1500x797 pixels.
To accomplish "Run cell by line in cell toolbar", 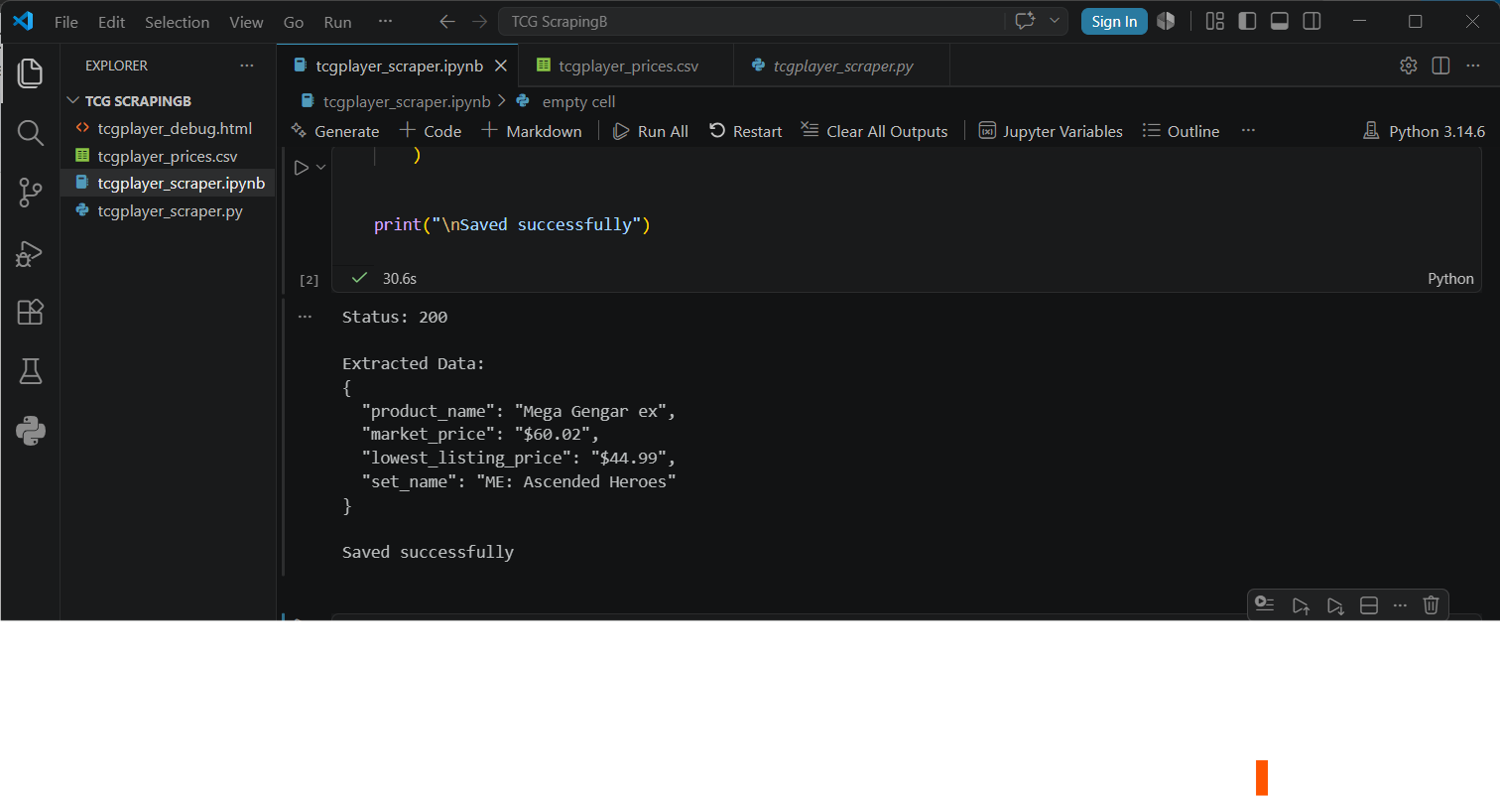I will (1265, 604).
